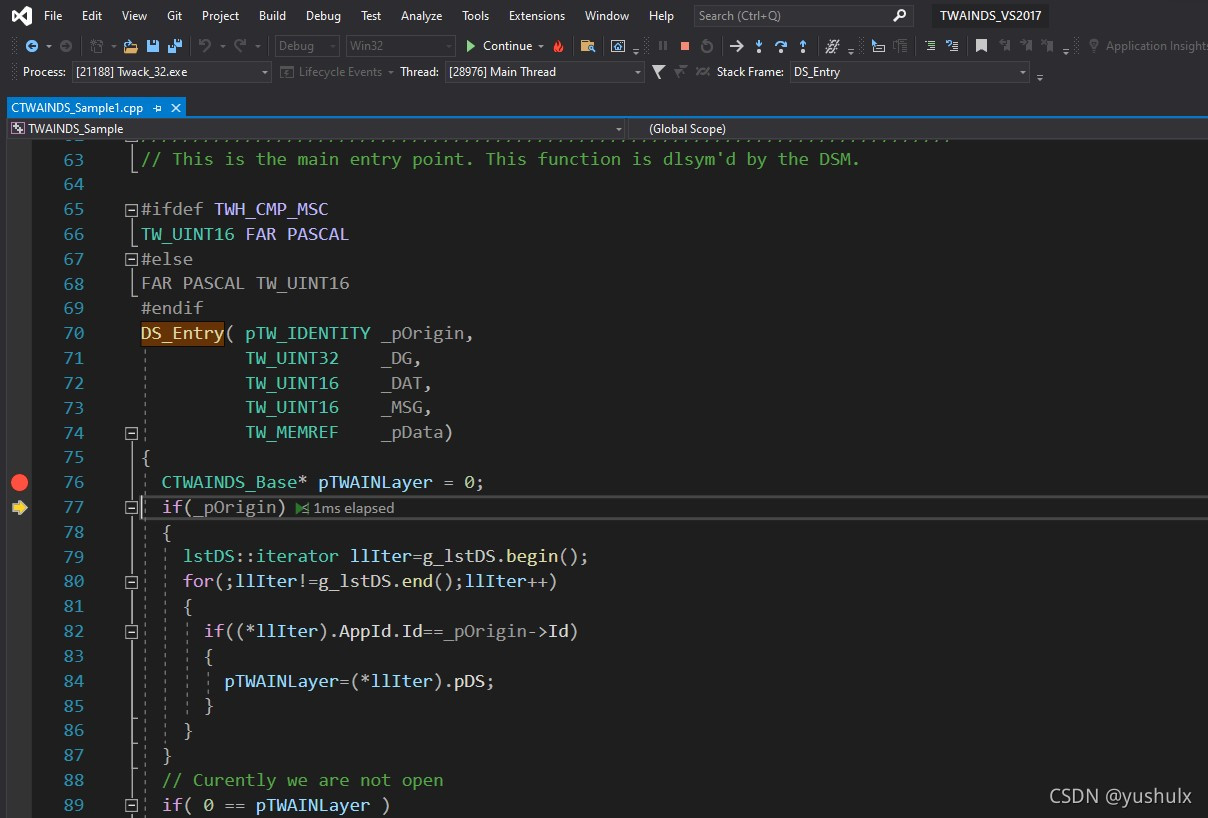Click the yellow execution pointer arrow
This screenshot has height=818, width=1208.
[19, 508]
